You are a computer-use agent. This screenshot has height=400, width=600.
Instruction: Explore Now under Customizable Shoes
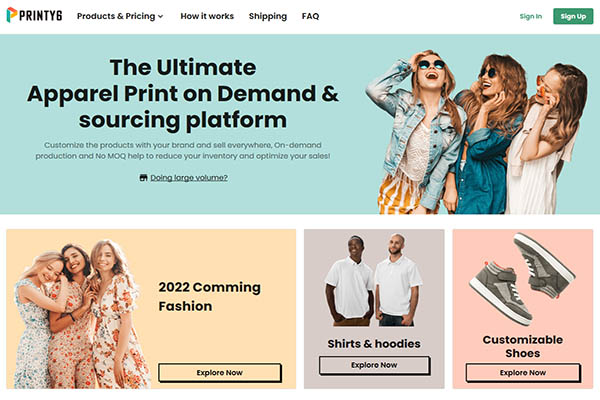(523, 373)
